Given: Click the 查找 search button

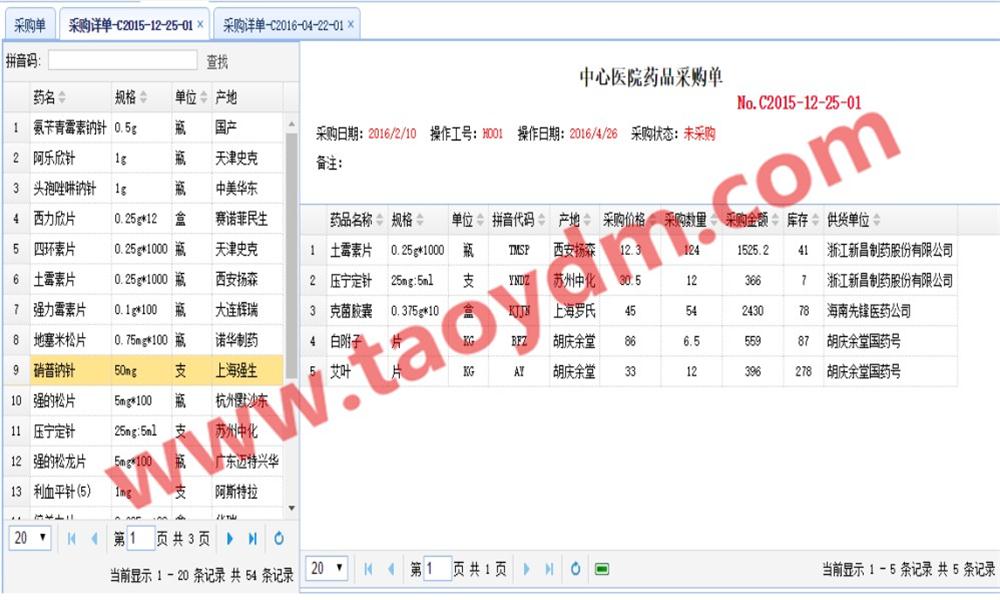Looking at the screenshot, I should coord(217,62).
